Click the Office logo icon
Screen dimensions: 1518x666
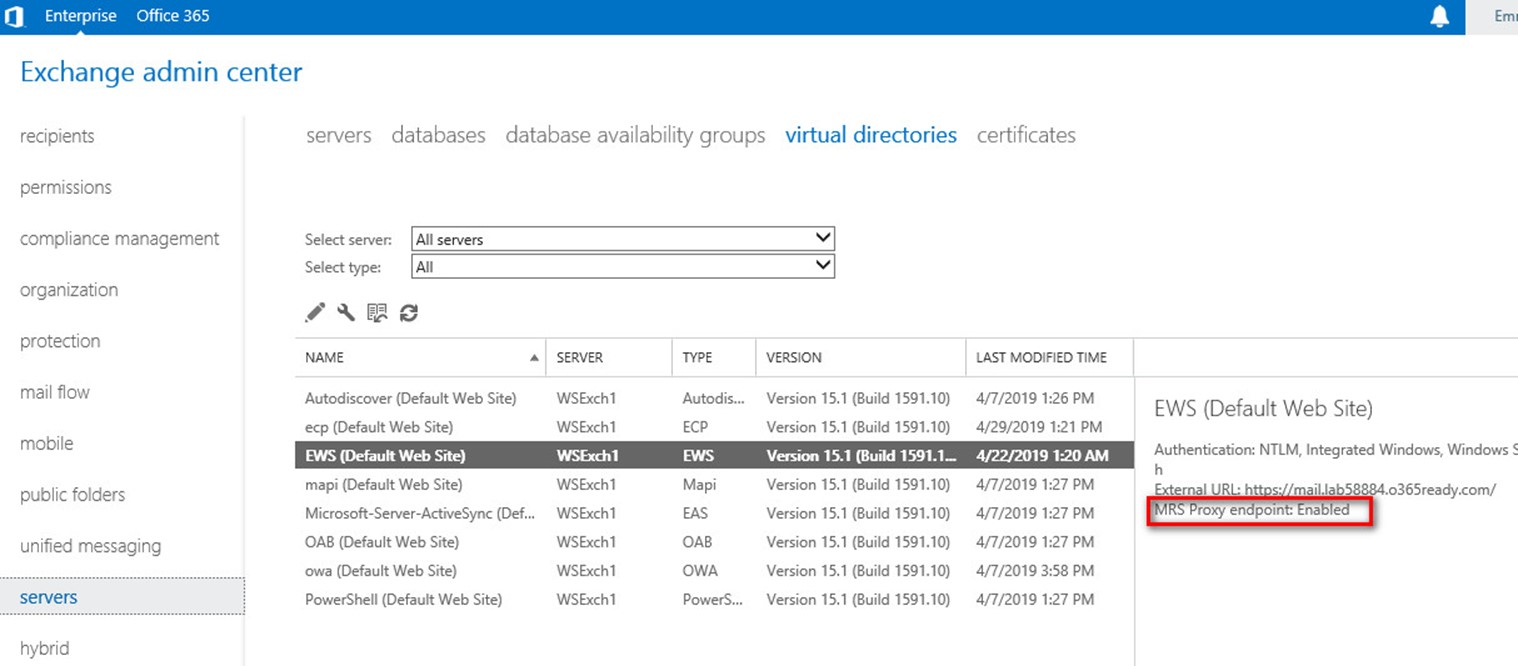(15, 17)
